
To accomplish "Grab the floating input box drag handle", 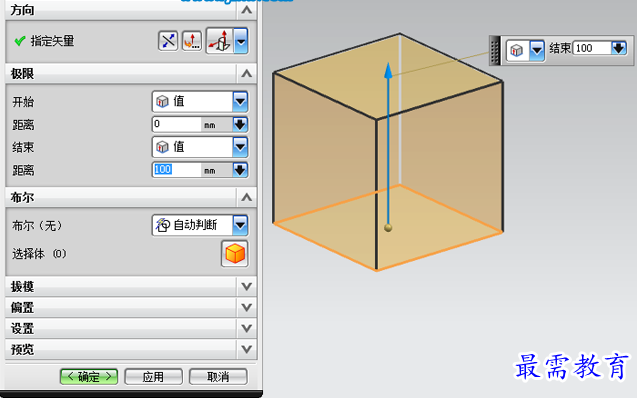I will click(x=495, y=50).
